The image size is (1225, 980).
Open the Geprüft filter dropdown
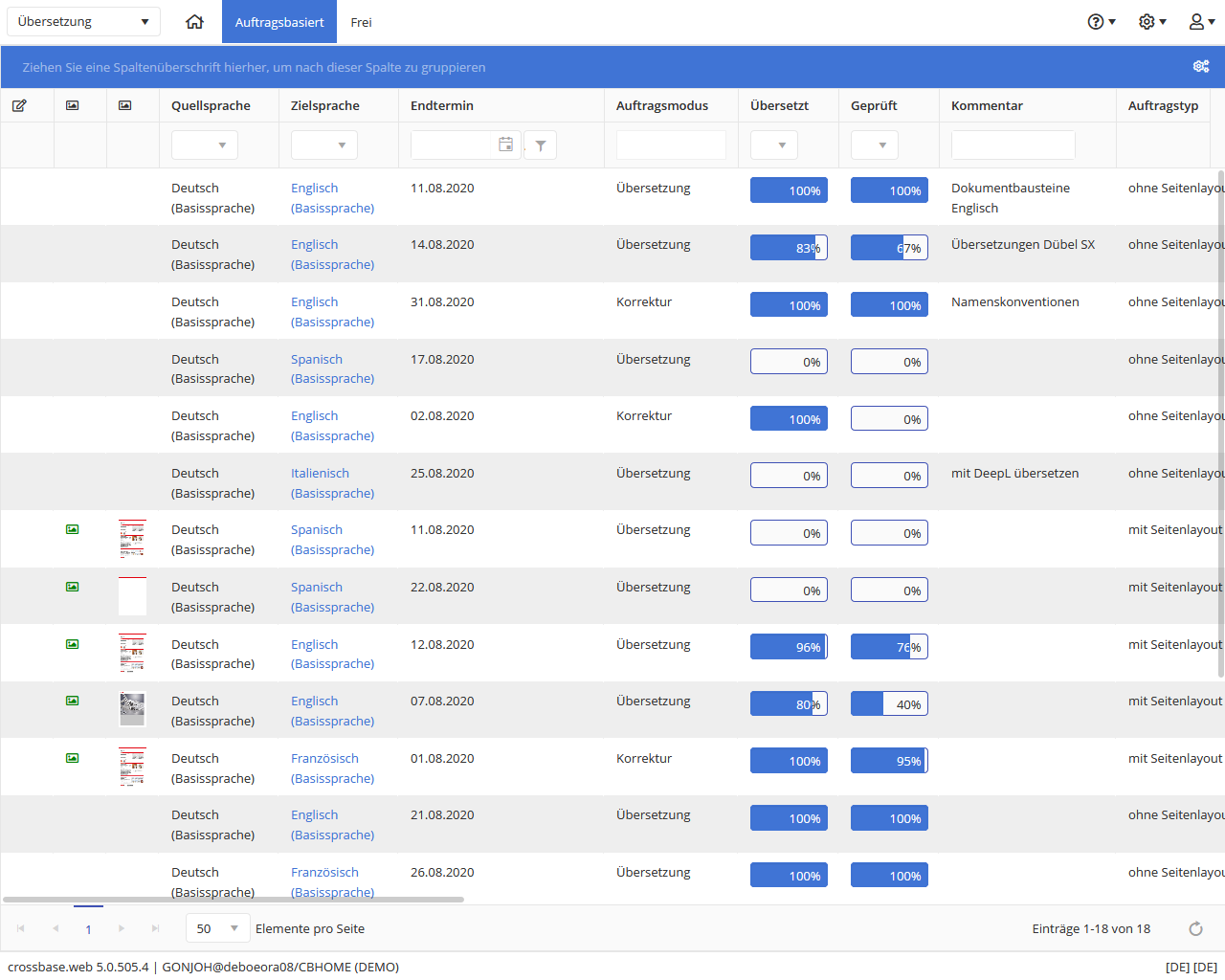(x=875, y=145)
